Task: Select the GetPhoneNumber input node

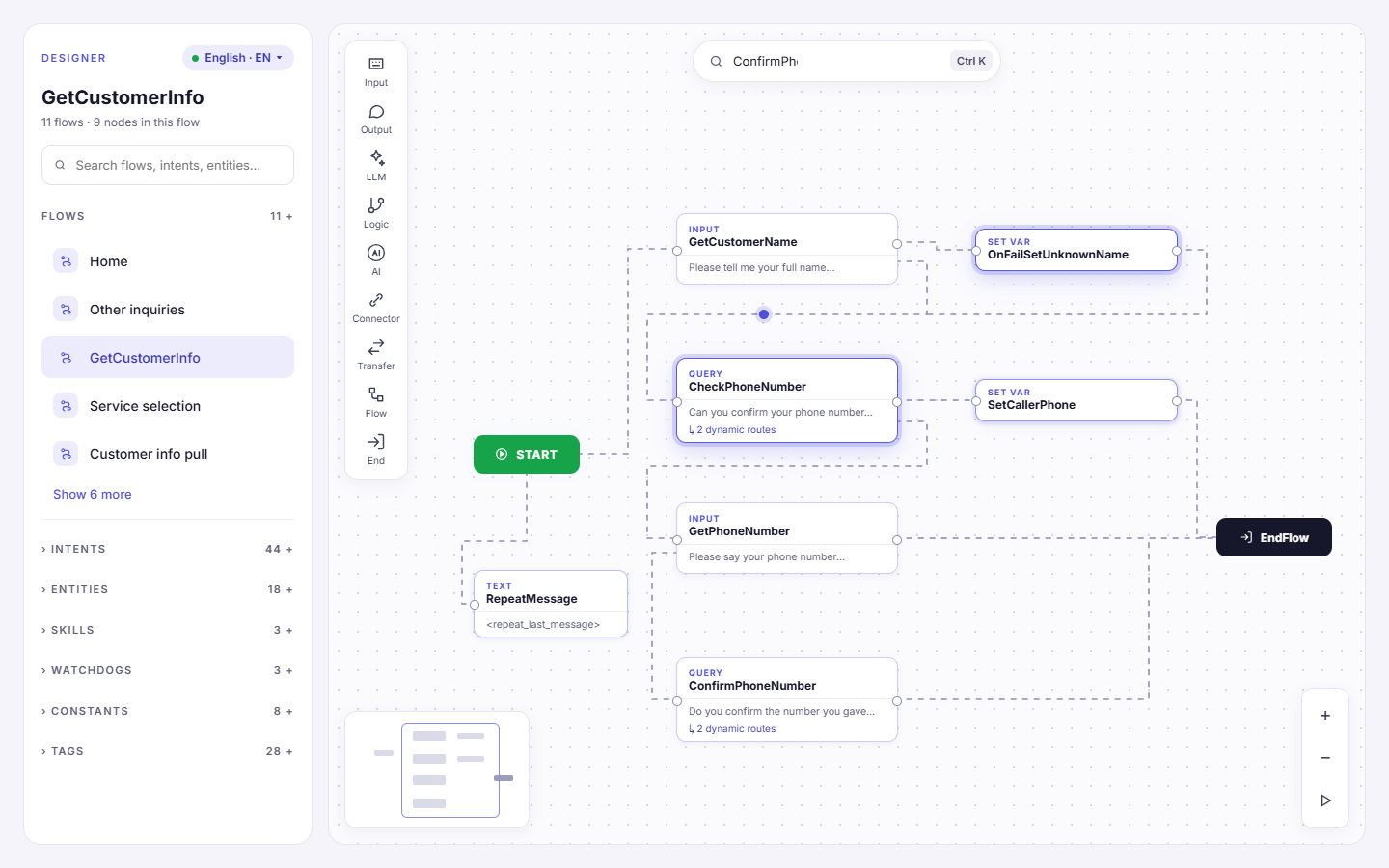Action: [787, 538]
